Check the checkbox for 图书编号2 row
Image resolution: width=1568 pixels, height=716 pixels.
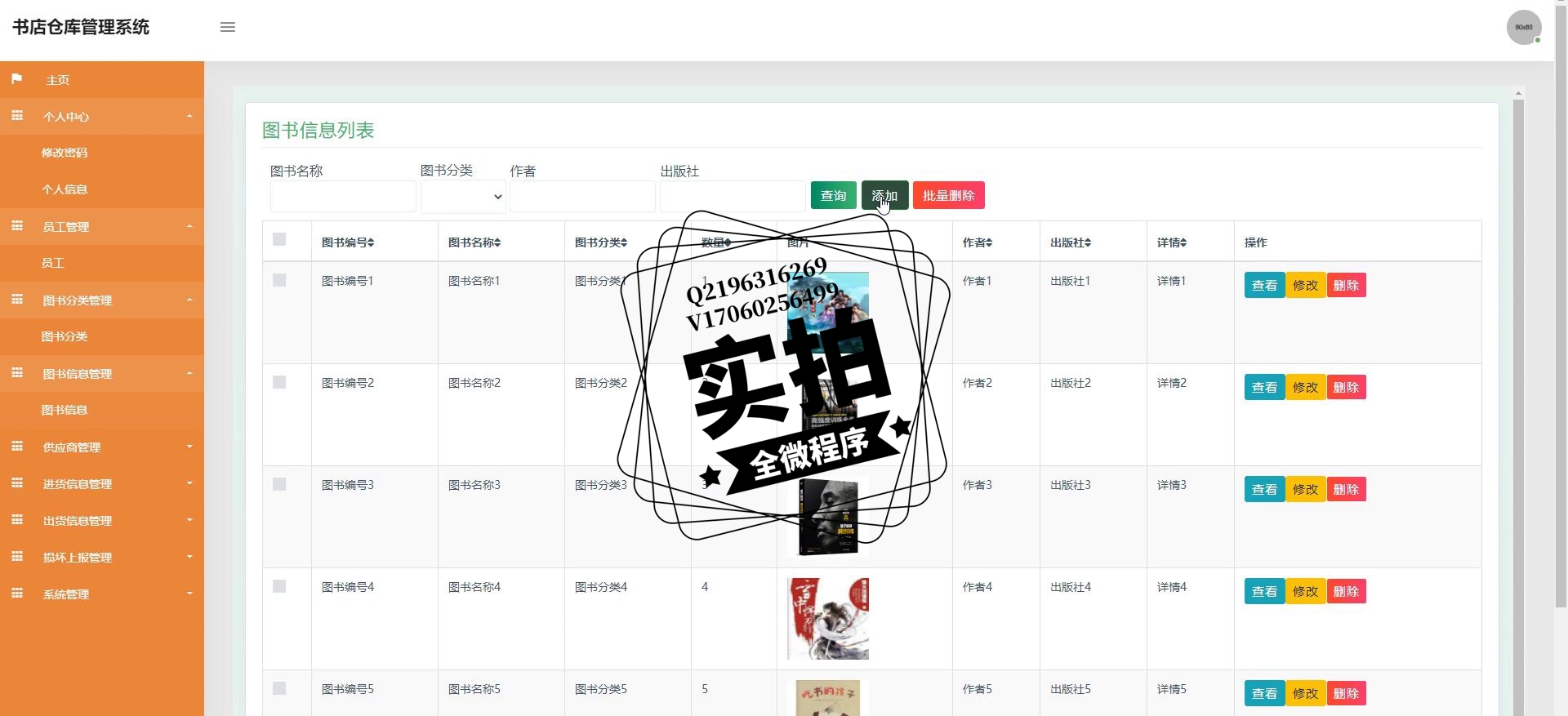point(279,382)
